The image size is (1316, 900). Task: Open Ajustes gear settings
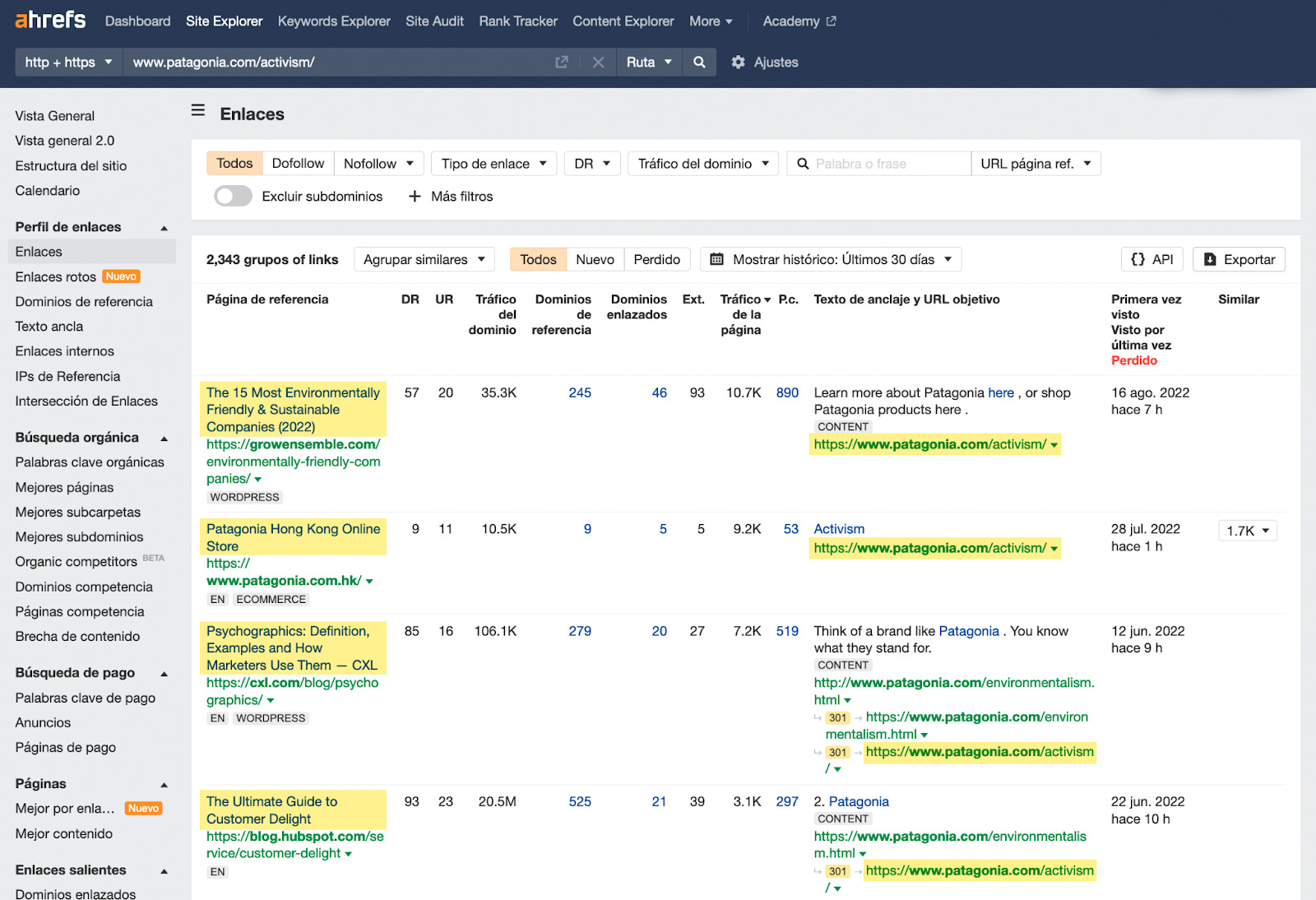click(x=765, y=62)
